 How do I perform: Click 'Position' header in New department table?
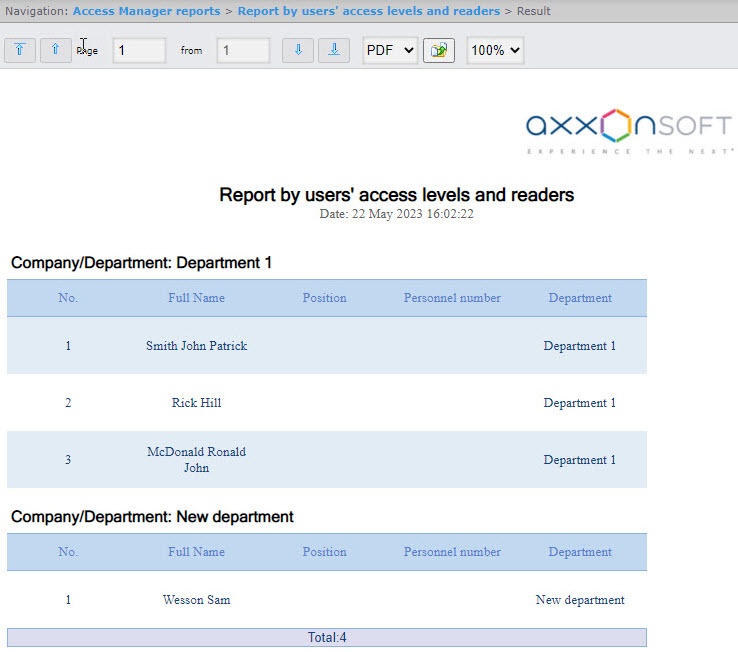(324, 552)
